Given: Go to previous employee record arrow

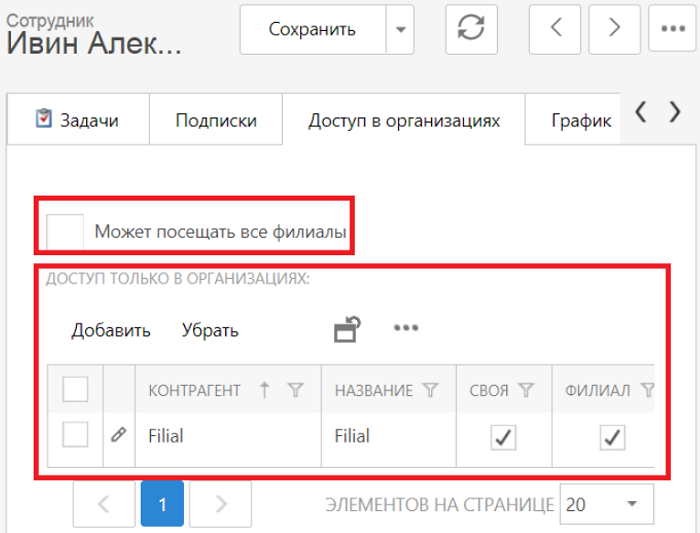Looking at the screenshot, I should point(554,29).
